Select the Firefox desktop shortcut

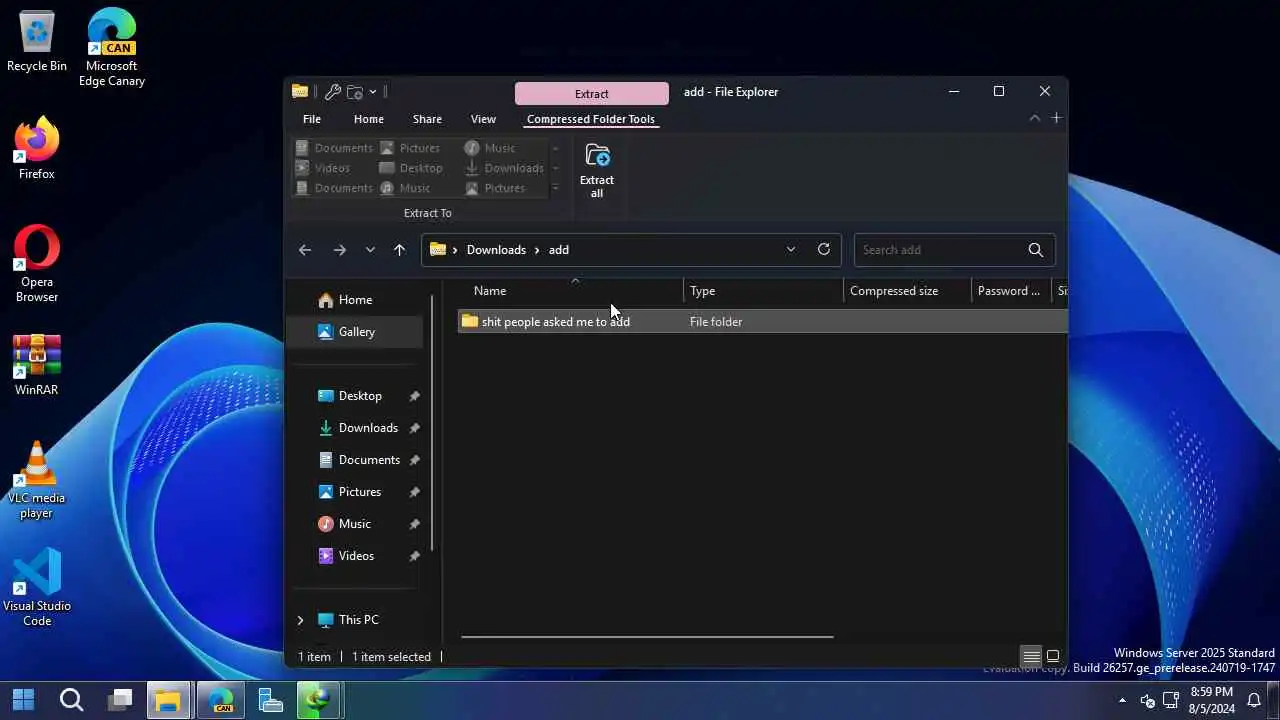tap(37, 150)
